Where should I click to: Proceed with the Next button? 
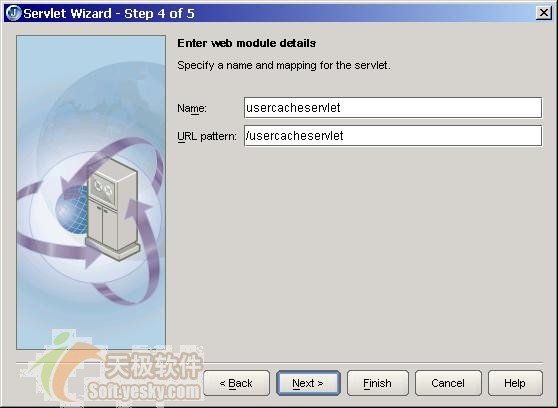[x=308, y=383]
